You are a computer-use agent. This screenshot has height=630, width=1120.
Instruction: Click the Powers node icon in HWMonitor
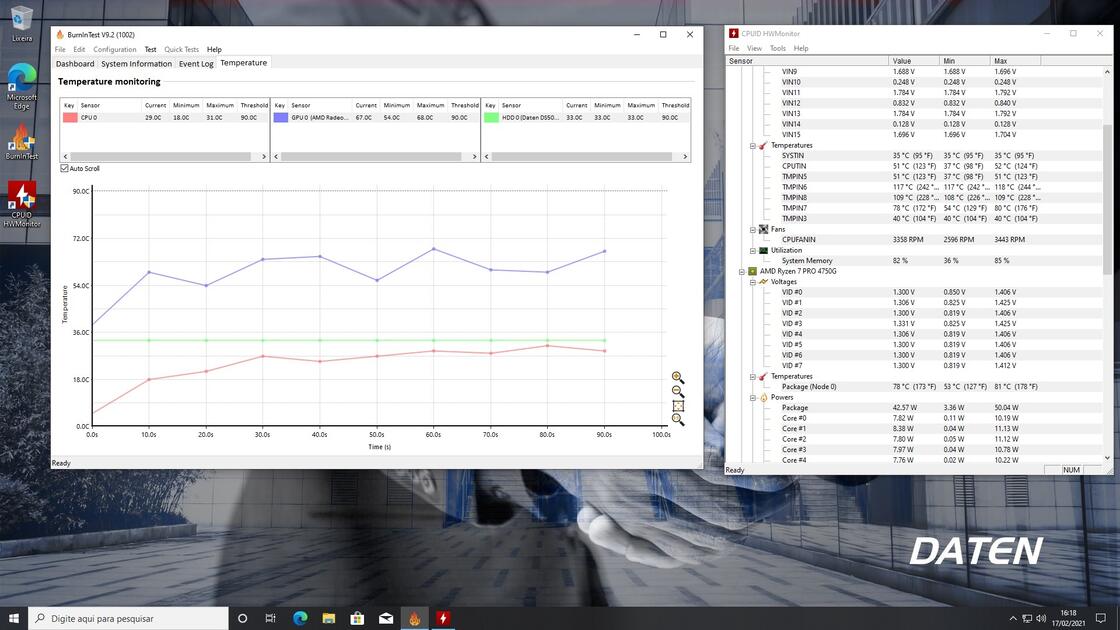click(x=763, y=397)
